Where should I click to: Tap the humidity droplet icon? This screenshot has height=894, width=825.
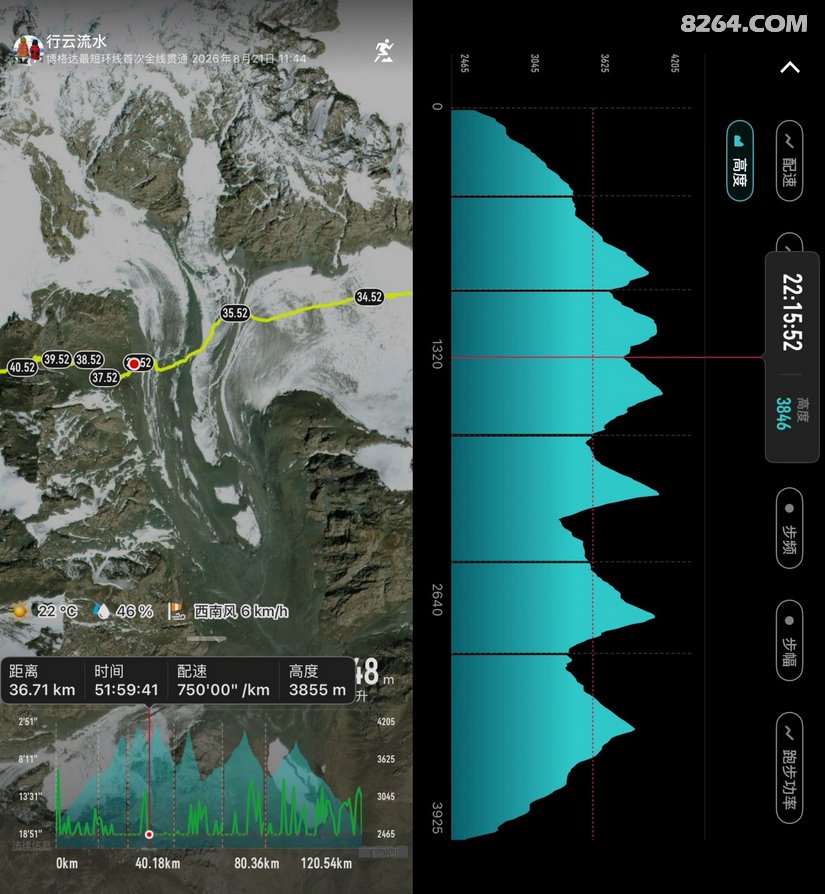coord(101,611)
